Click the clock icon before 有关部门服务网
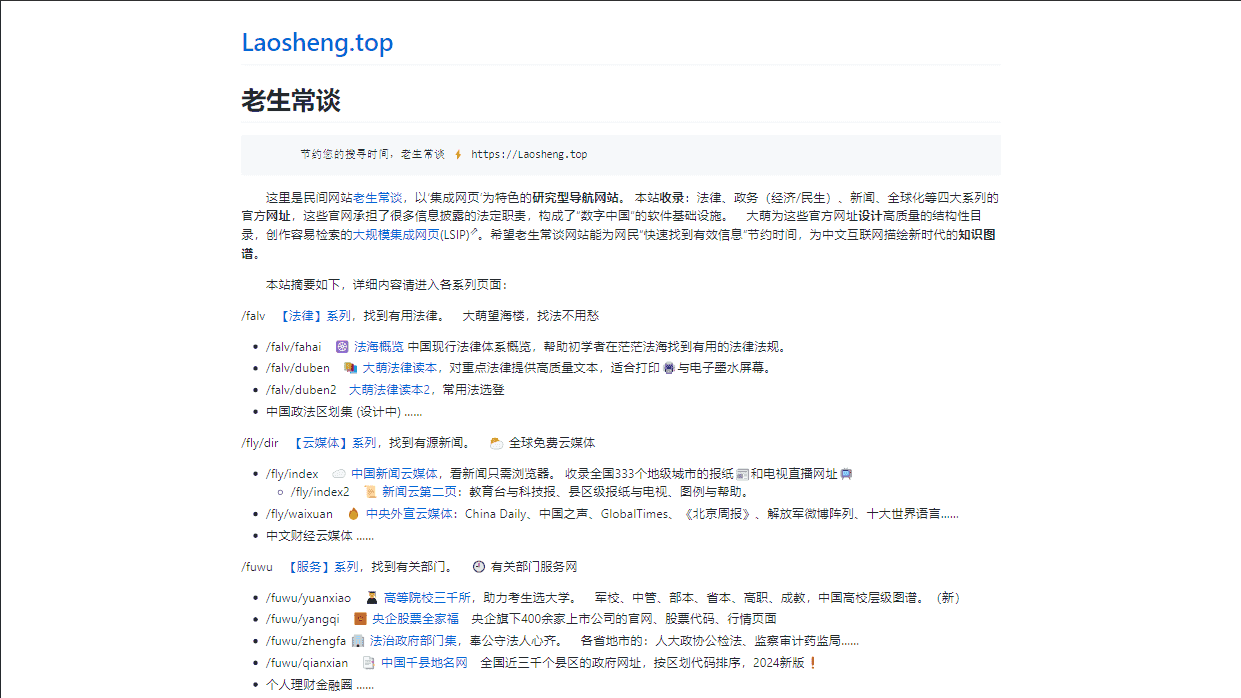Image resolution: width=1241 pixels, height=698 pixels. click(x=478, y=567)
